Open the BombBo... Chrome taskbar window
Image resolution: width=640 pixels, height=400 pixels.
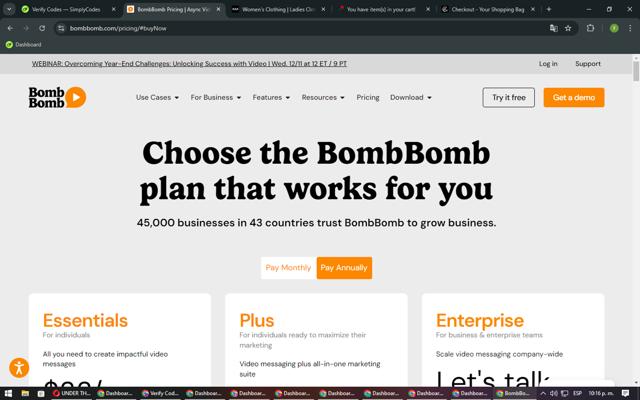pyautogui.click(x=515, y=393)
